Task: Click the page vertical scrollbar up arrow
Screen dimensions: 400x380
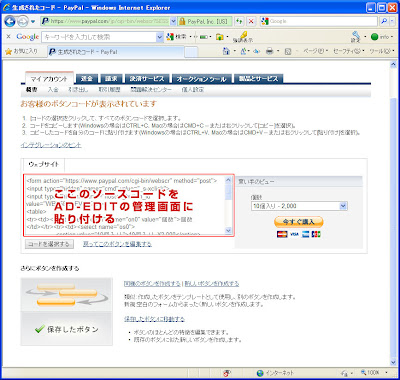Action: tap(393, 65)
